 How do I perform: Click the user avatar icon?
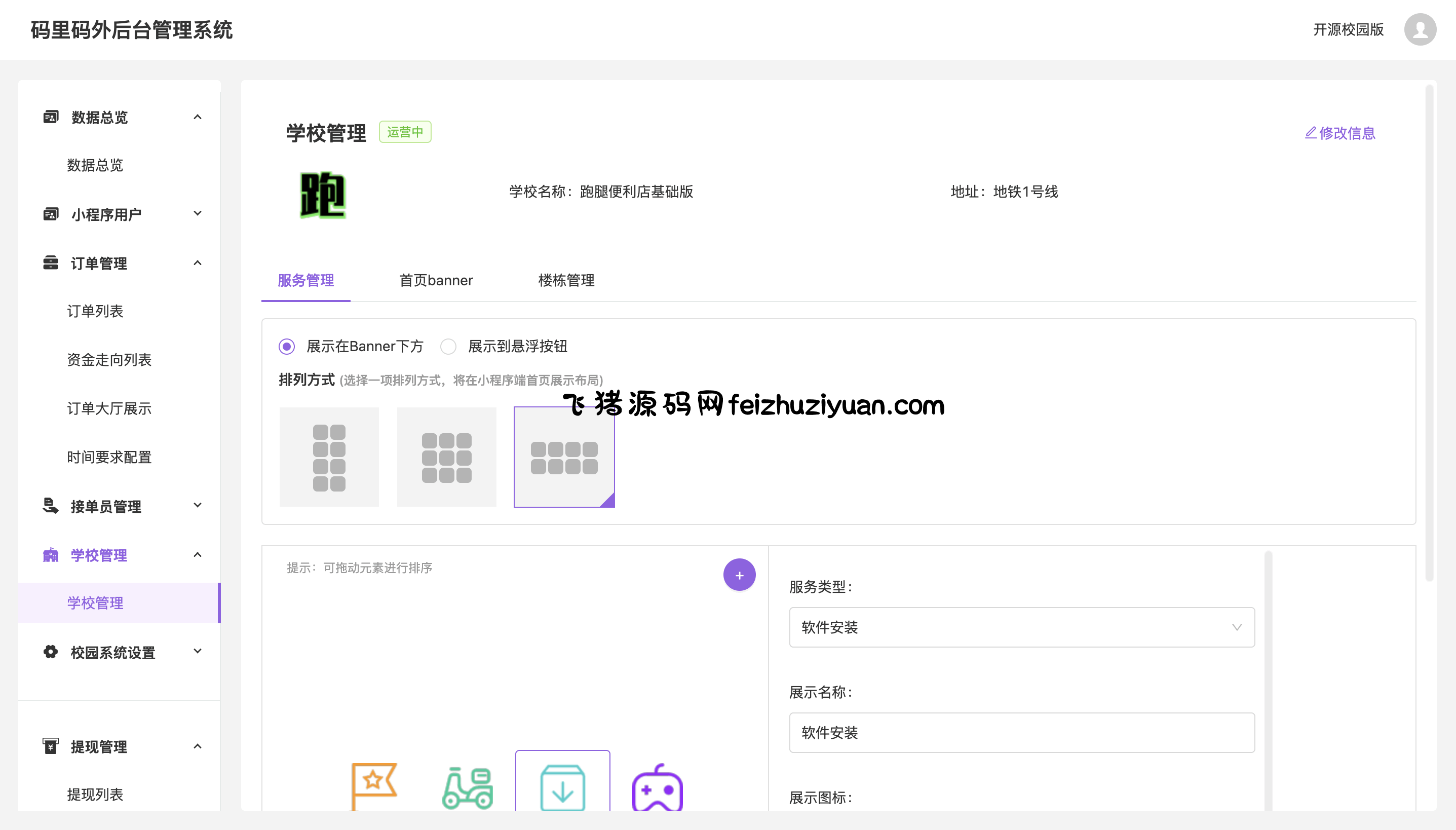click(x=1420, y=29)
